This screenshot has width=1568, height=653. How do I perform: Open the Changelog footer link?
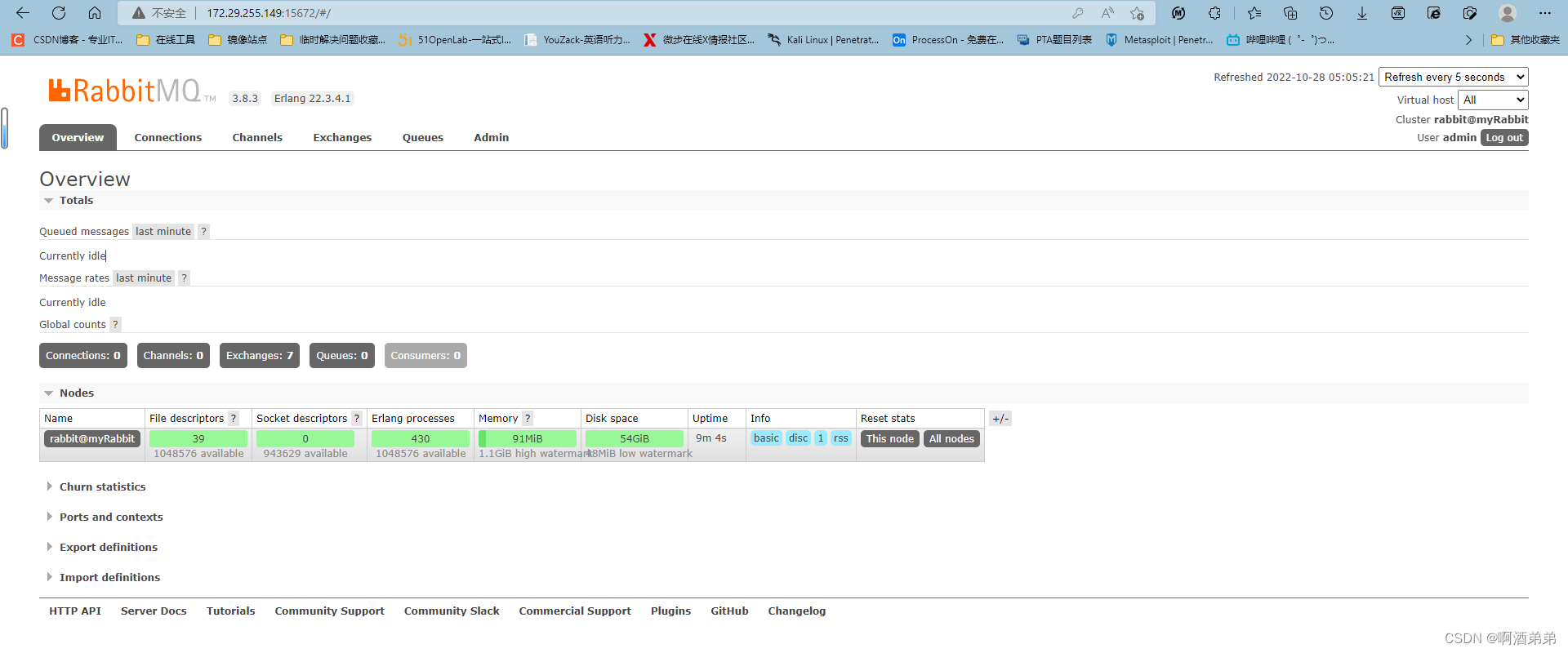pyautogui.click(x=796, y=611)
